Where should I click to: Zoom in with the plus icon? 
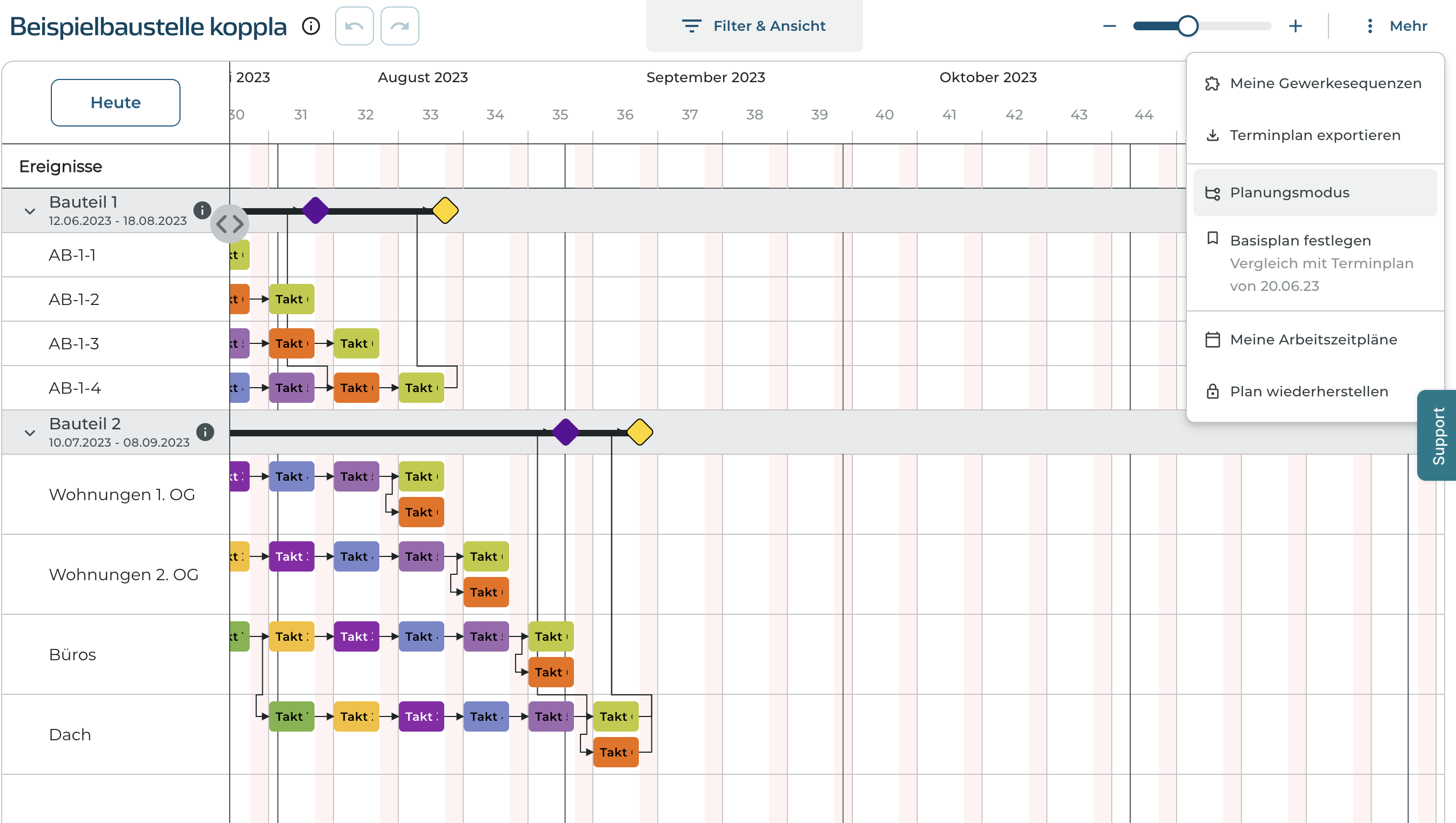1295,26
